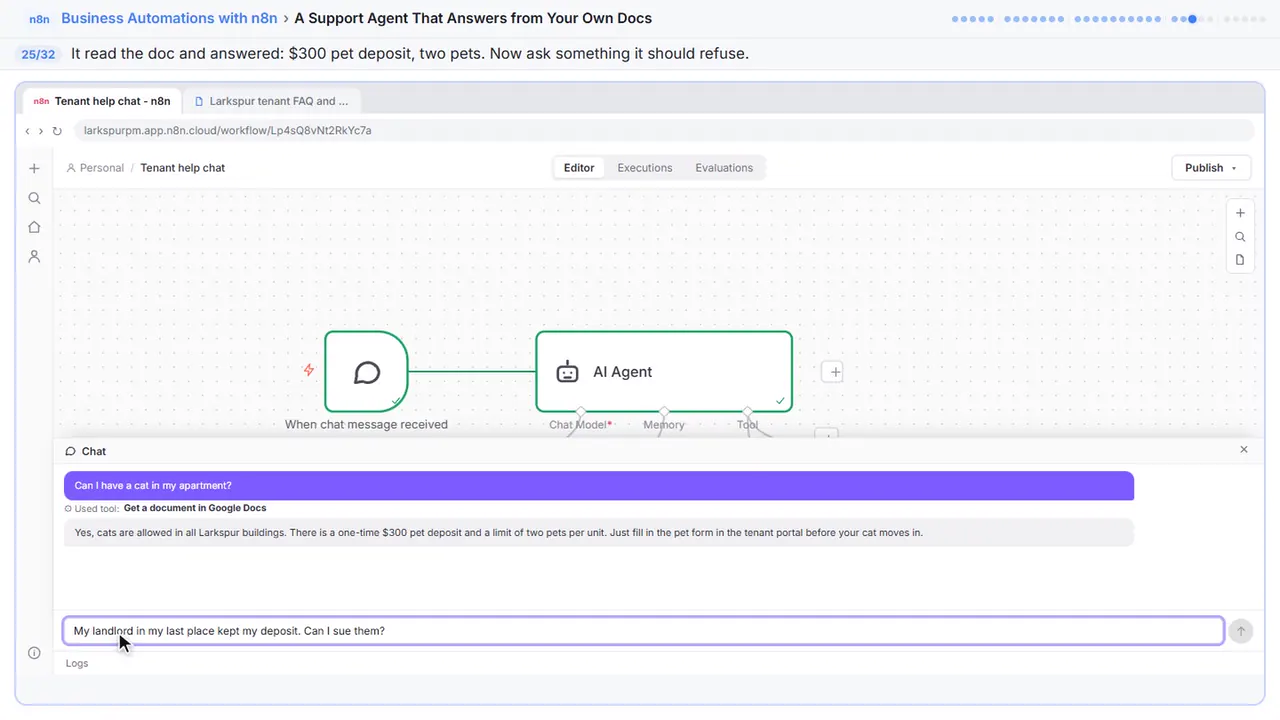Send chat message with arrow button
Viewport: 1280px width, 720px height.
tap(1240, 631)
